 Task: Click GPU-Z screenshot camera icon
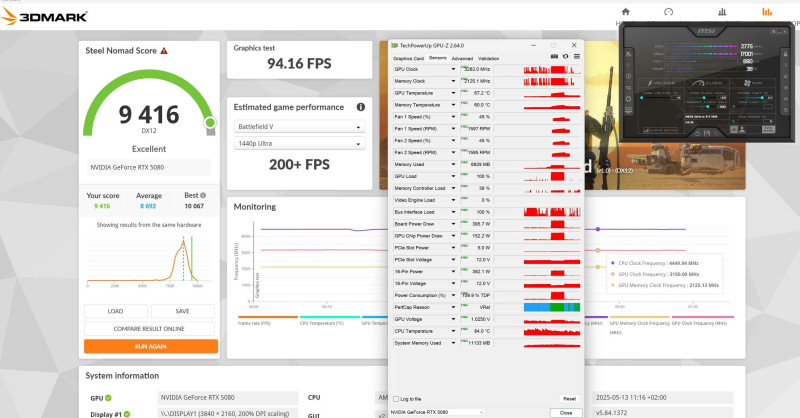(554, 57)
